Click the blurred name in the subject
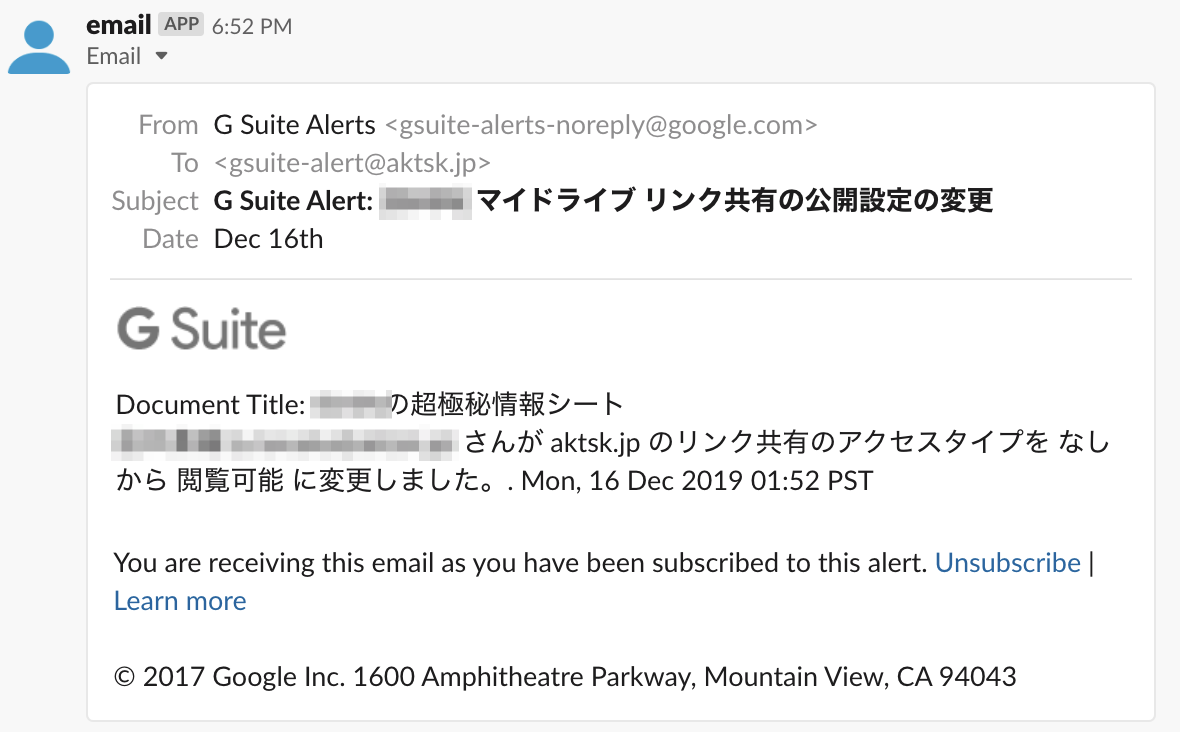The image size is (1180, 738). 425,201
